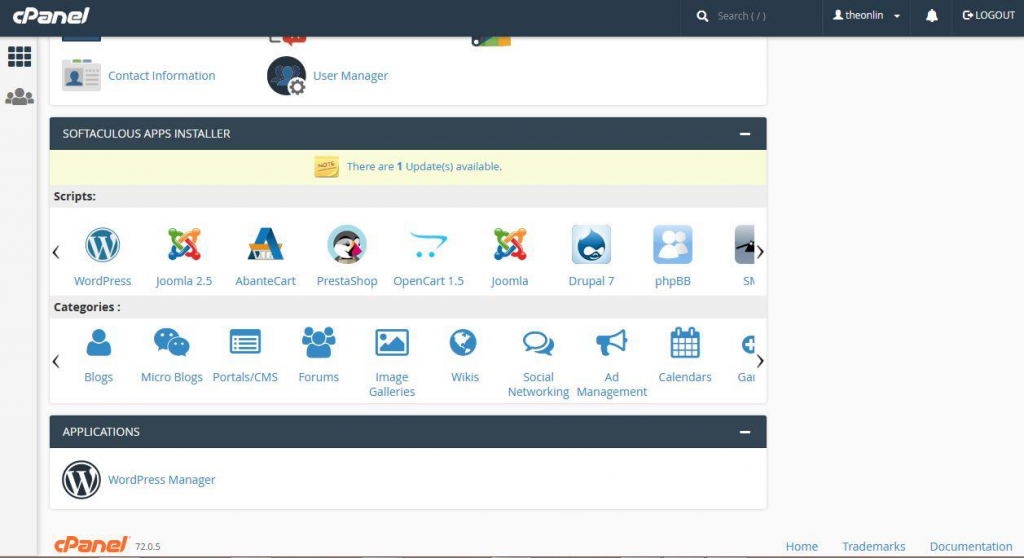Open the theonlin user dropdown

point(867,16)
